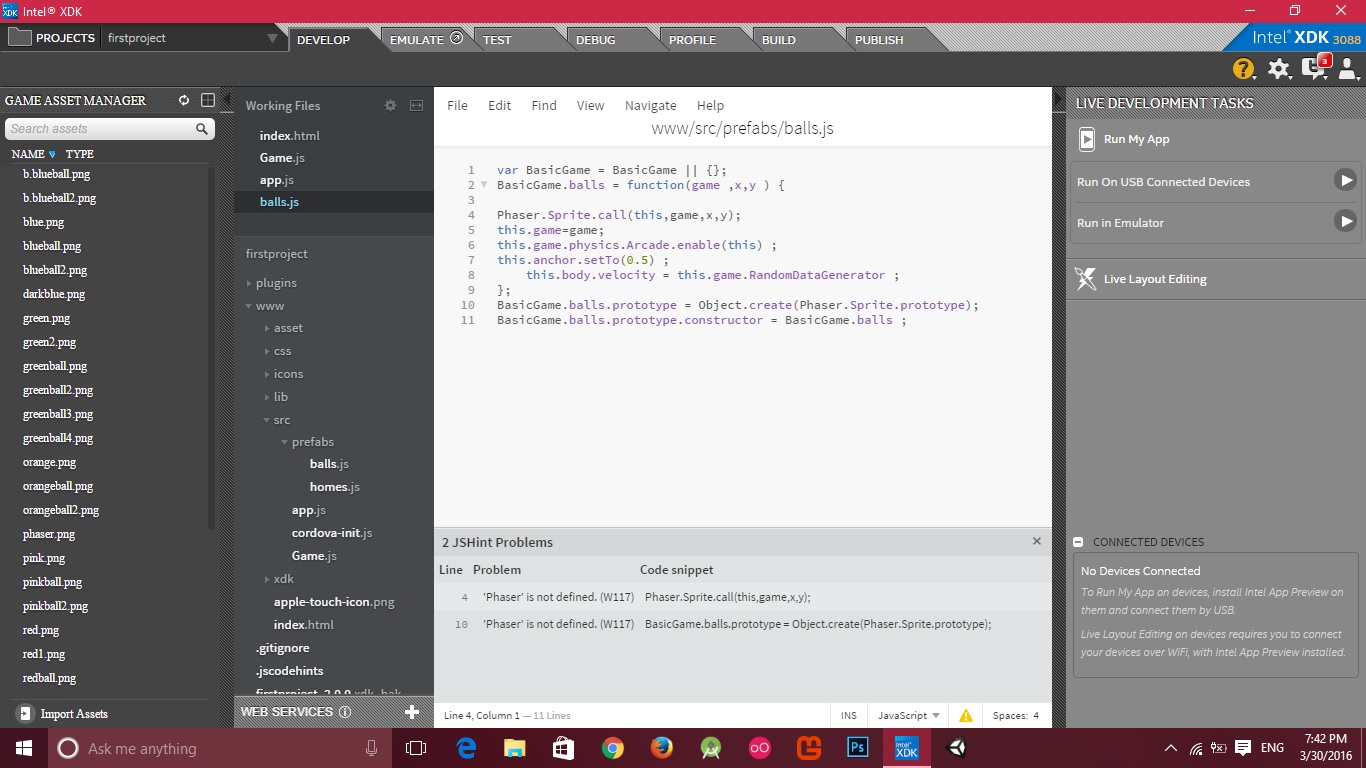This screenshot has height=768, width=1366.
Task: Click Spaces: 4 indentation setting
Action: point(1016,716)
